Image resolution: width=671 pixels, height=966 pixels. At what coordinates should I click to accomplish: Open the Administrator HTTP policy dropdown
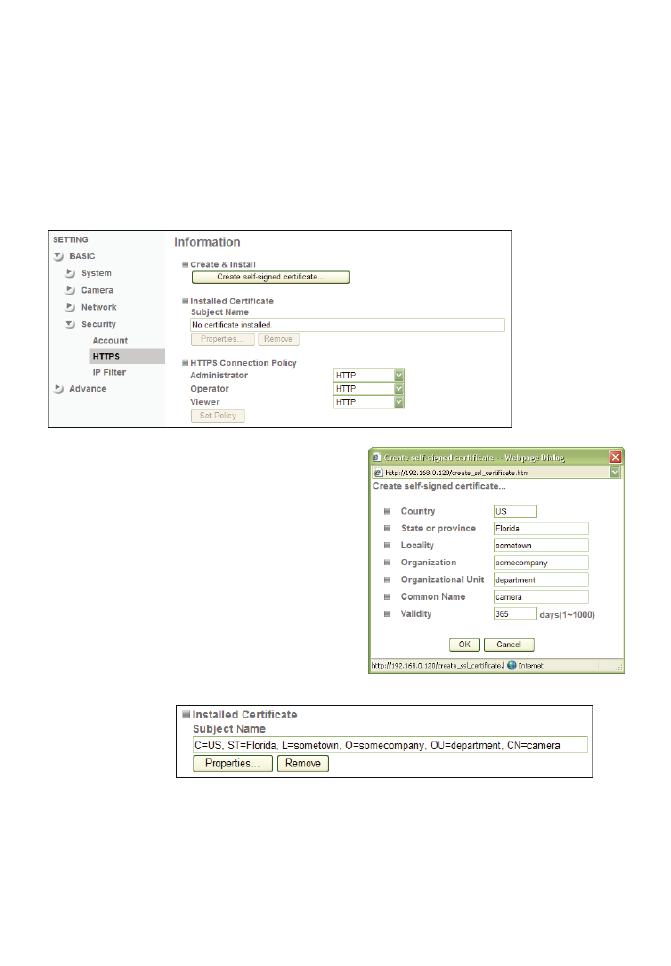(399, 375)
